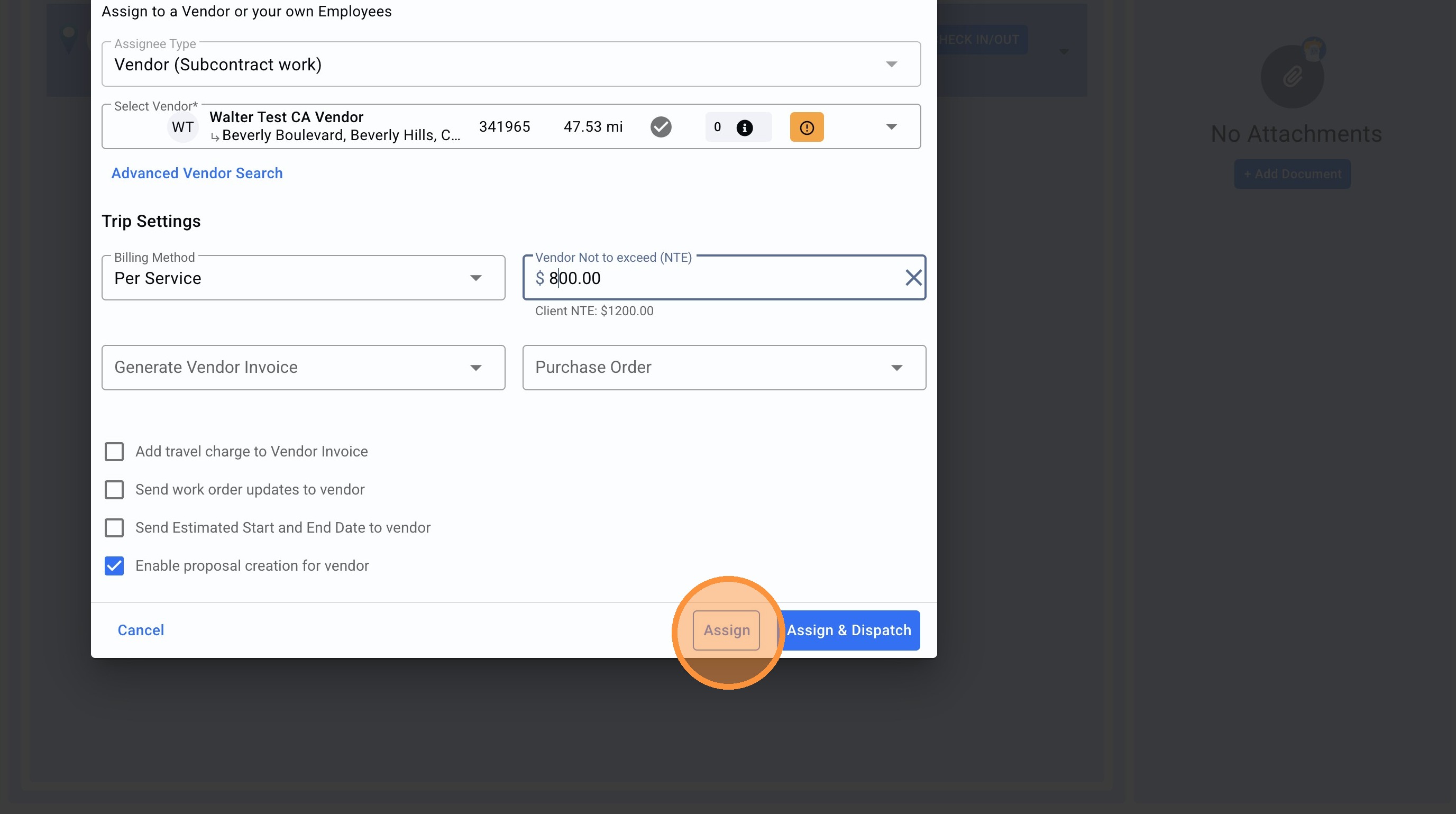Check Send work order updates to vendor
The width and height of the screenshot is (1456, 814).
tap(114, 490)
